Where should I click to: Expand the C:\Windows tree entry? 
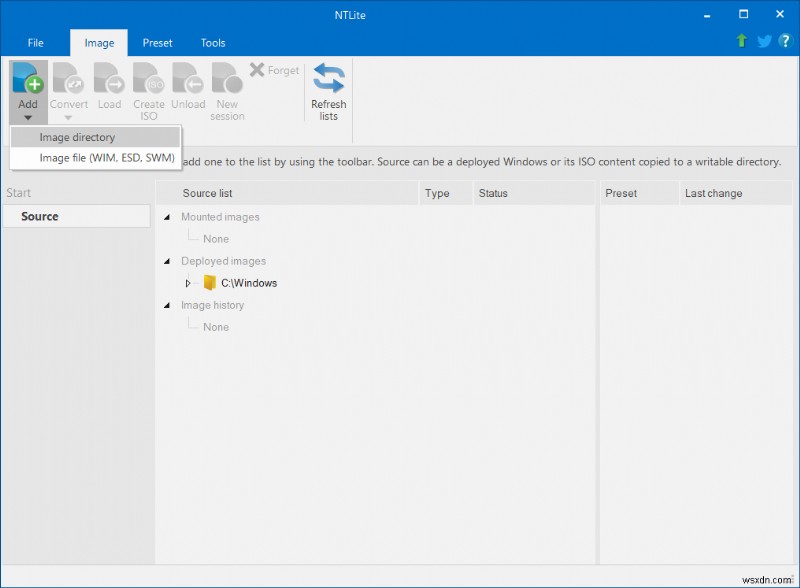188,283
